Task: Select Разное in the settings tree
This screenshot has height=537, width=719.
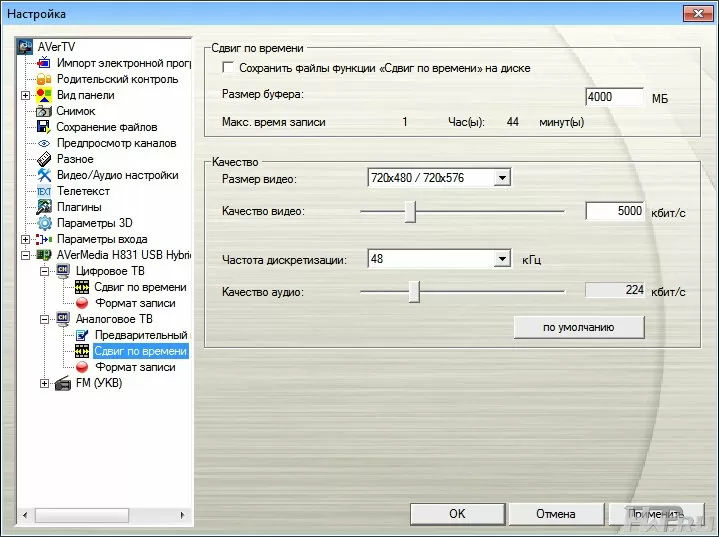Action: coord(75,159)
